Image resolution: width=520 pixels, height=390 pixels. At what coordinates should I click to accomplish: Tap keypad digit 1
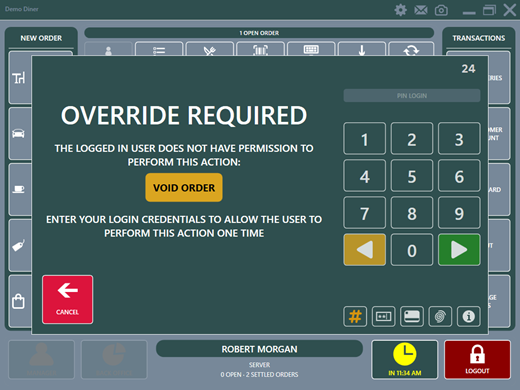(x=364, y=138)
